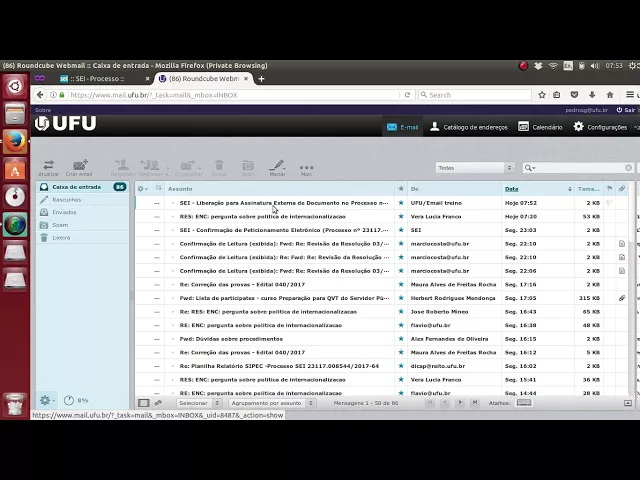The height and width of the screenshot is (480, 640).
Task: Toggle star flag on SEI sender message
Action: (401, 230)
